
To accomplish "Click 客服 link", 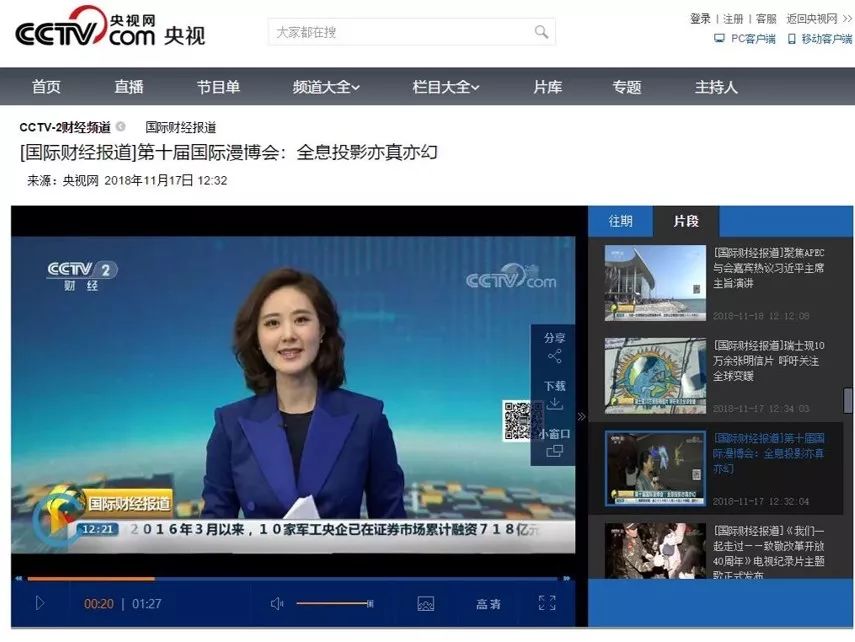I will click(x=766, y=19).
